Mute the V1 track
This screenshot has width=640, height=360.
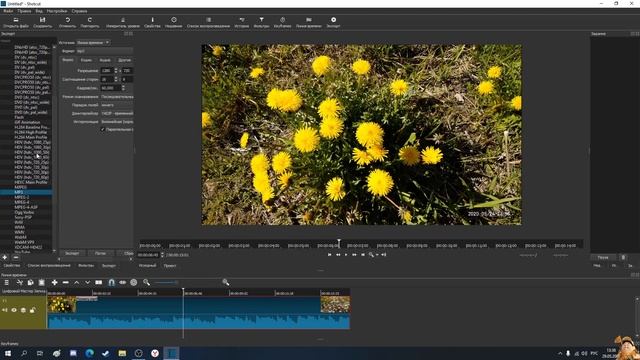coord(5,310)
